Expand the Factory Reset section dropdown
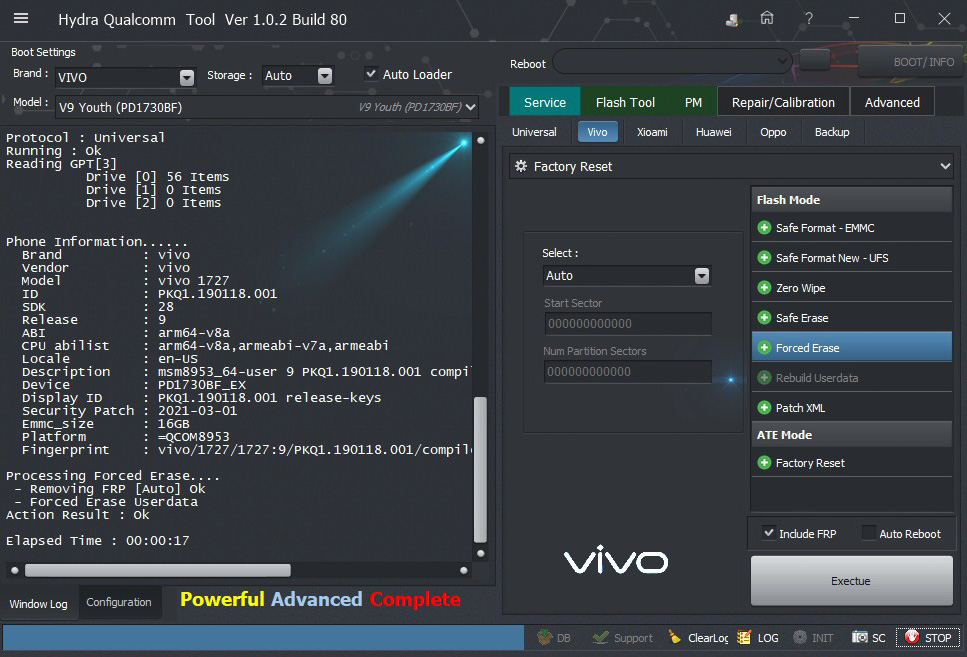967x657 pixels. pos(945,166)
